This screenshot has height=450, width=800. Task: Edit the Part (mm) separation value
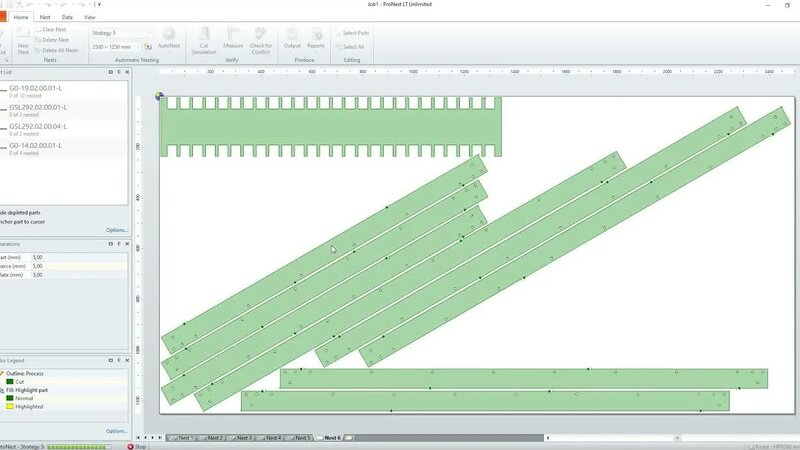79,258
